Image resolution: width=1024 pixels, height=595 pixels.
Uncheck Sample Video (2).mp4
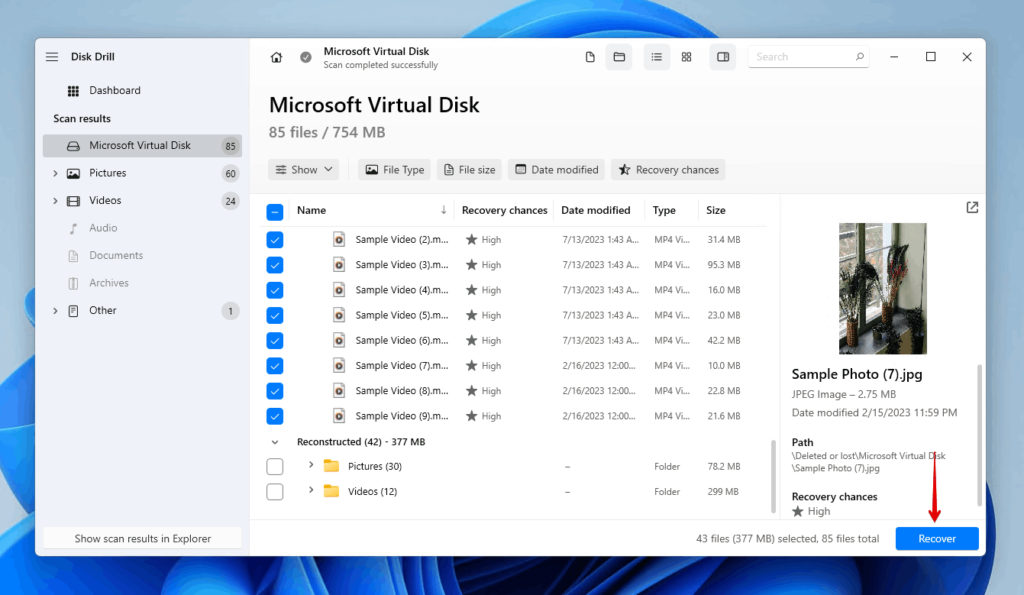click(x=275, y=239)
